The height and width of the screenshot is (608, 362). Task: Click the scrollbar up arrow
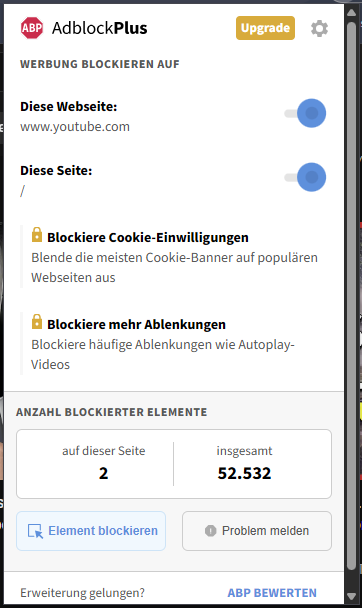tap(352, 13)
